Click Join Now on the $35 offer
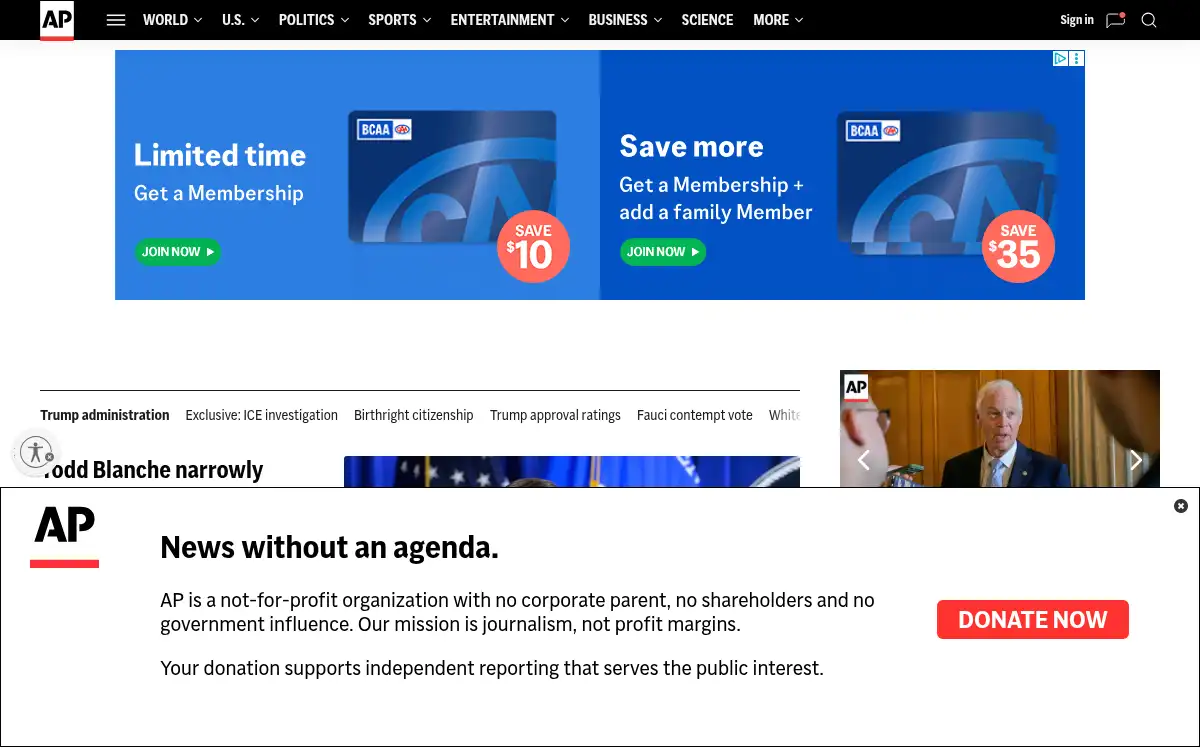Viewport: 1200px width, 750px height. click(x=663, y=252)
